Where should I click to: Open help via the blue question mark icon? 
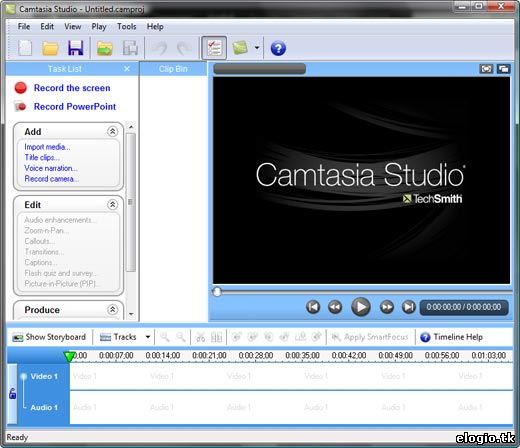click(x=278, y=48)
